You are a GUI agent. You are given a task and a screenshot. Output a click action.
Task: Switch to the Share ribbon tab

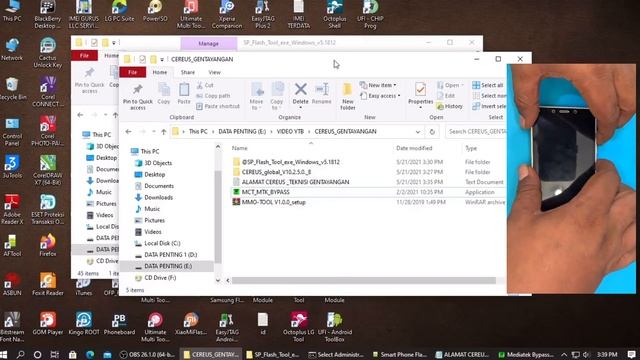(x=188, y=72)
